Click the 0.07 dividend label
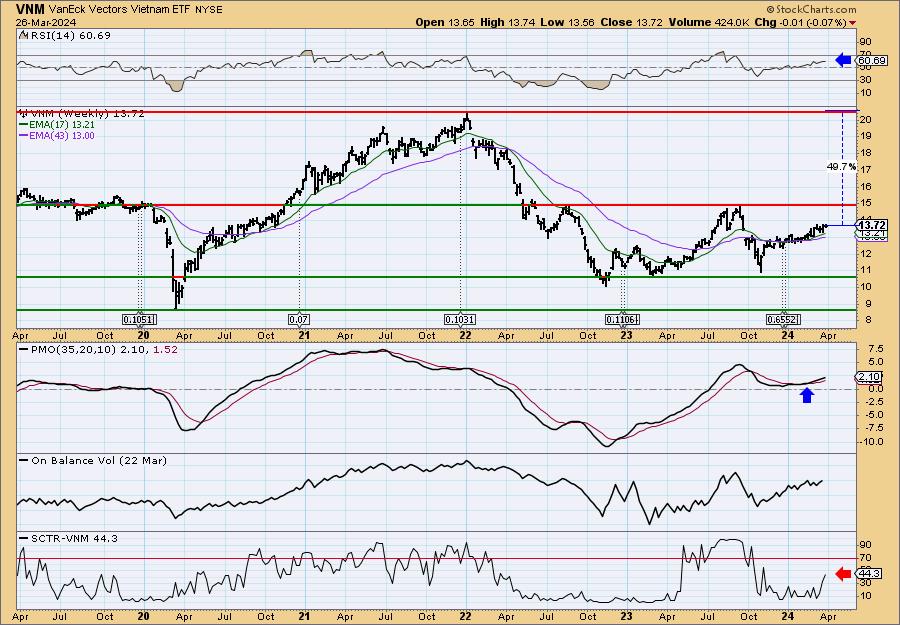 point(300,320)
